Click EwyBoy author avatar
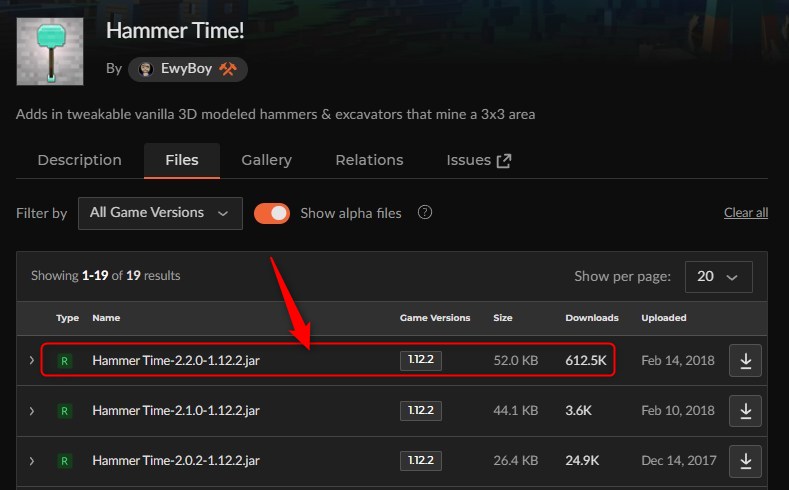Image resolution: width=789 pixels, height=490 pixels. (x=145, y=69)
